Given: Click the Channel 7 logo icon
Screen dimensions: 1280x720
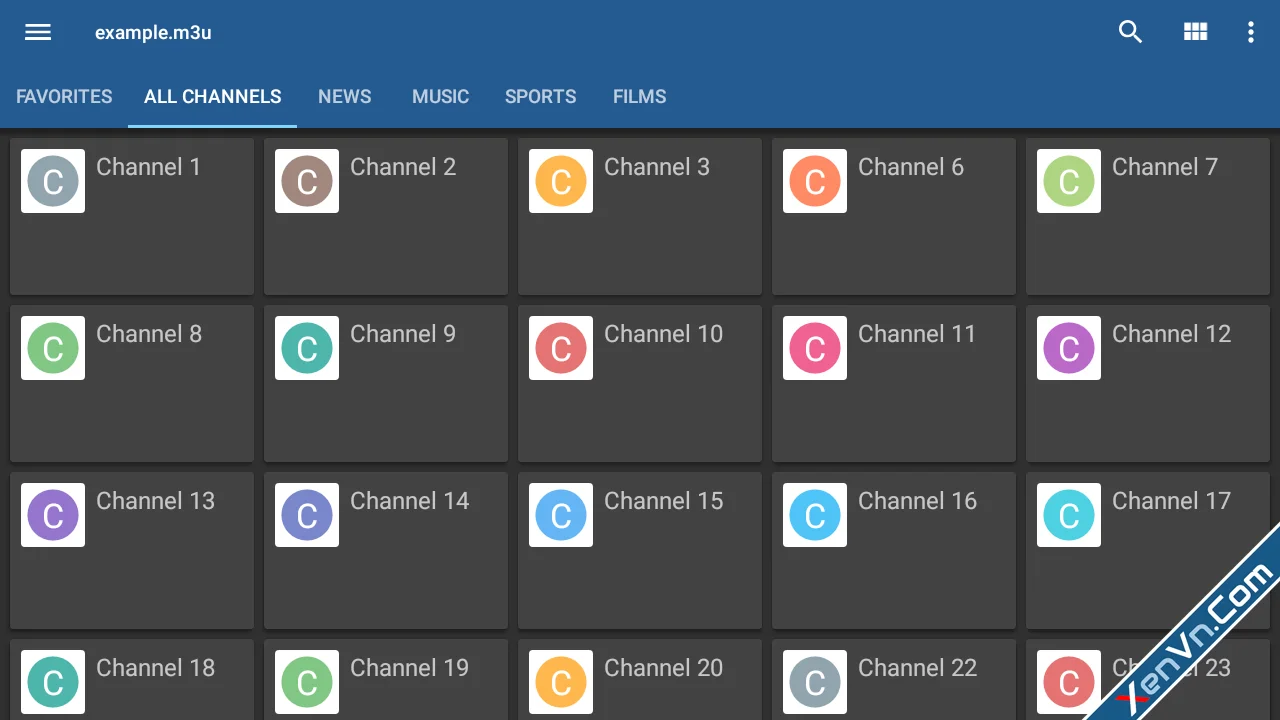Looking at the screenshot, I should tap(1069, 181).
